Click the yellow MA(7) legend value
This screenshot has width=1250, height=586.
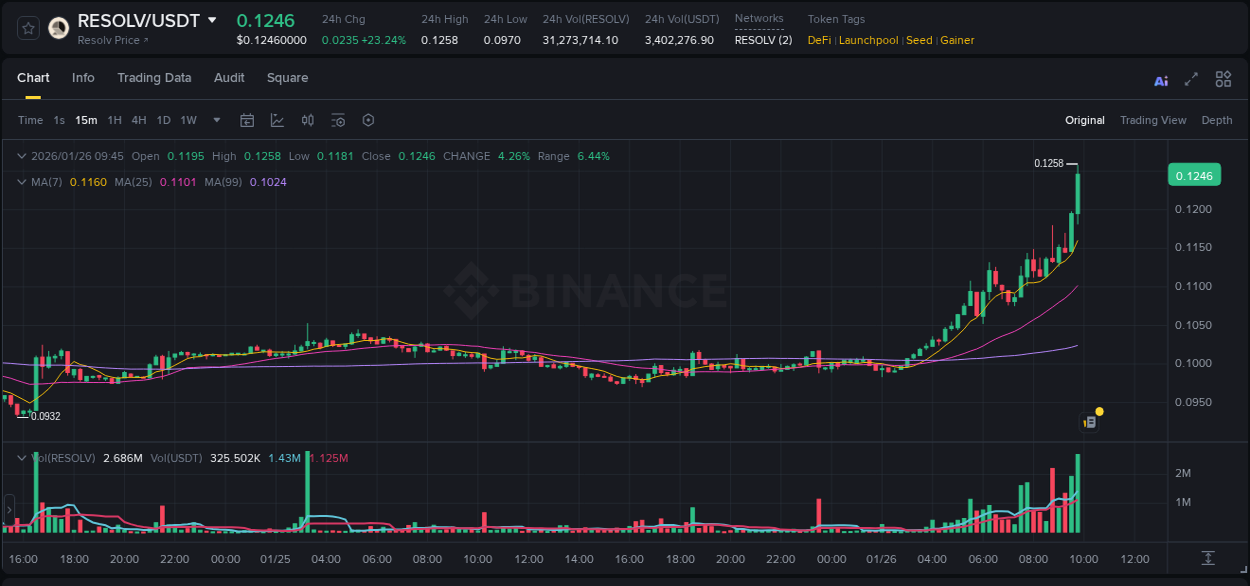click(x=89, y=182)
